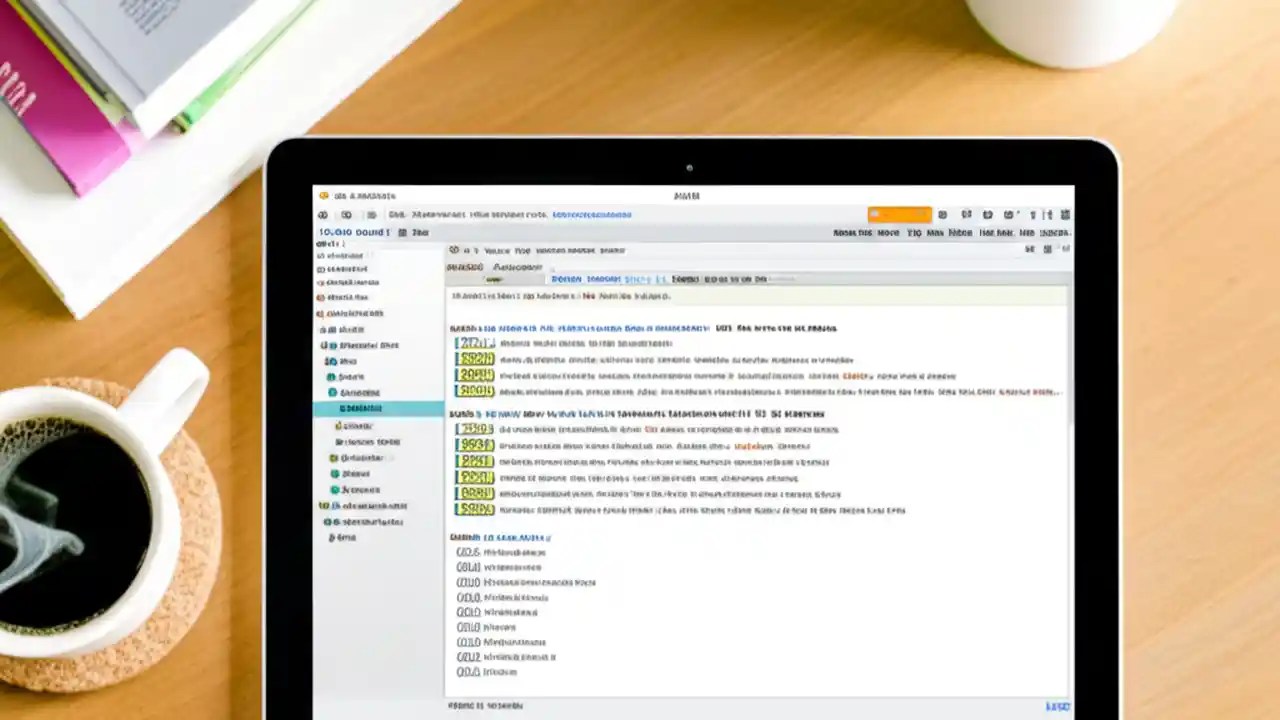Open the reload page icon in the toolbar

pyautogui.click(x=371, y=215)
